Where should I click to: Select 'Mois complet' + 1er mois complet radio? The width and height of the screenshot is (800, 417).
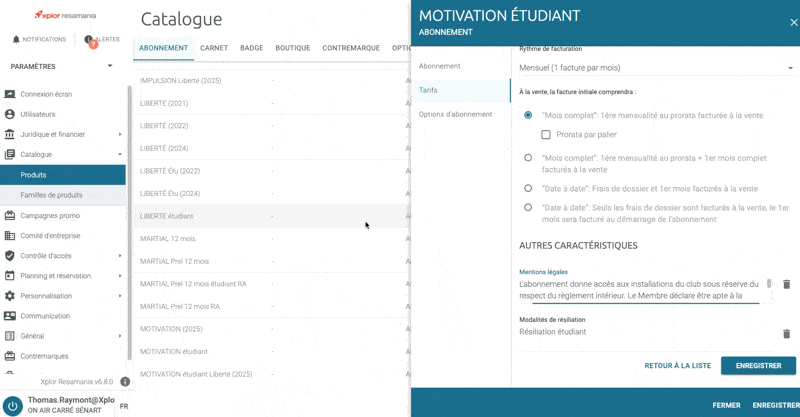click(528, 158)
